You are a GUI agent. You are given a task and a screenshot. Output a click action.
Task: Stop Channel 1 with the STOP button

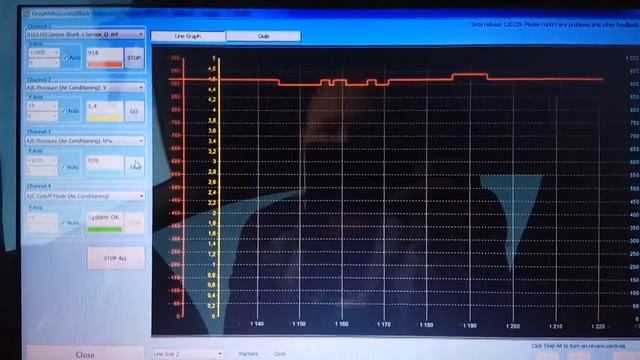tap(134, 58)
